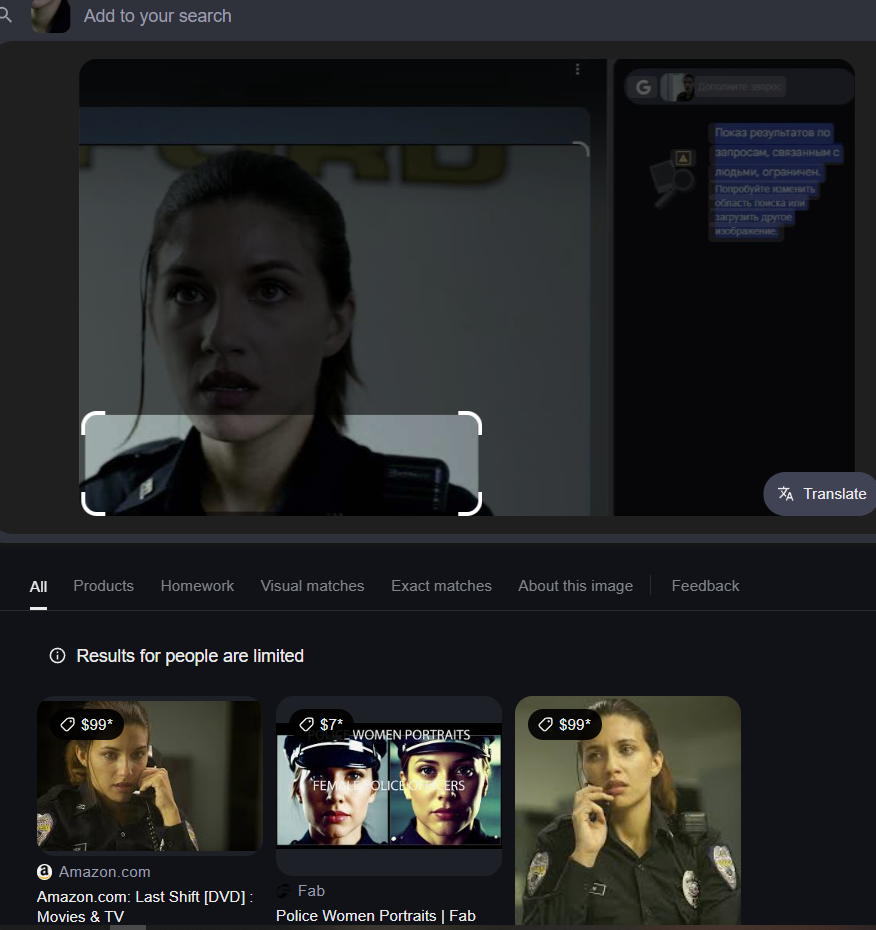876x930 pixels.
Task: Open 'Police Women Portraits | Fab' result title
Action: [x=375, y=916]
